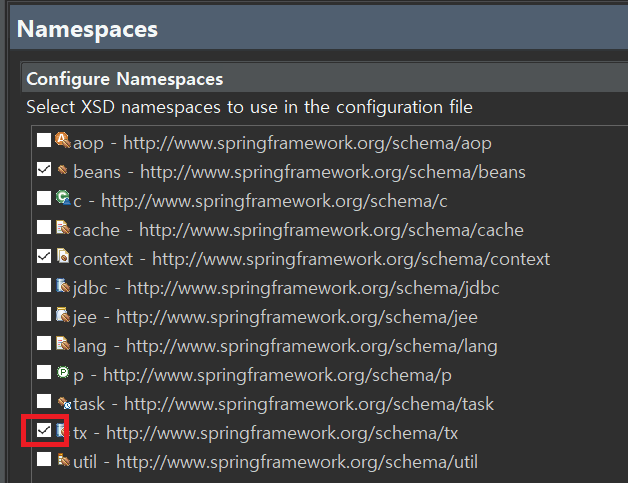Viewport: 628px width, 483px height.
Task: Click 'Select XSD namespaces to use' description
Action: coord(250,107)
